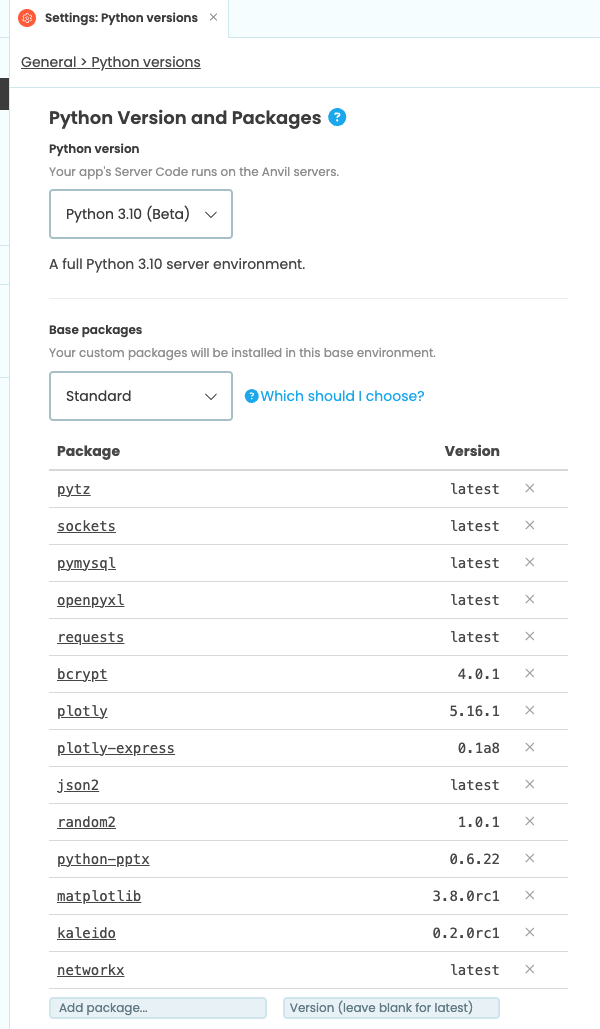Delete the networkx package using its X icon
The width and height of the screenshot is (600, 1029).
(530, 969)
